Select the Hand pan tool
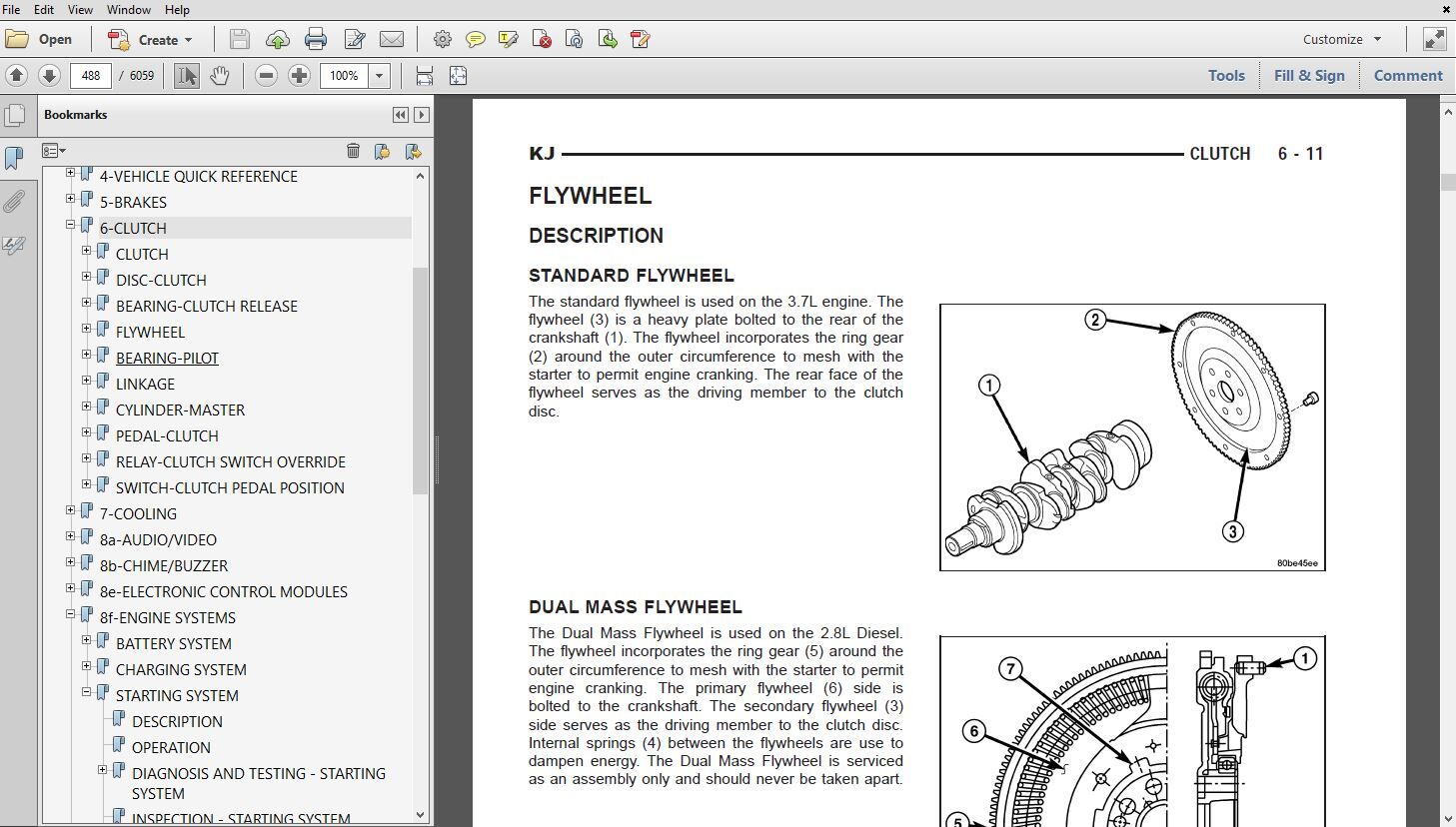 pyautogui.click(x=220, y=76)
